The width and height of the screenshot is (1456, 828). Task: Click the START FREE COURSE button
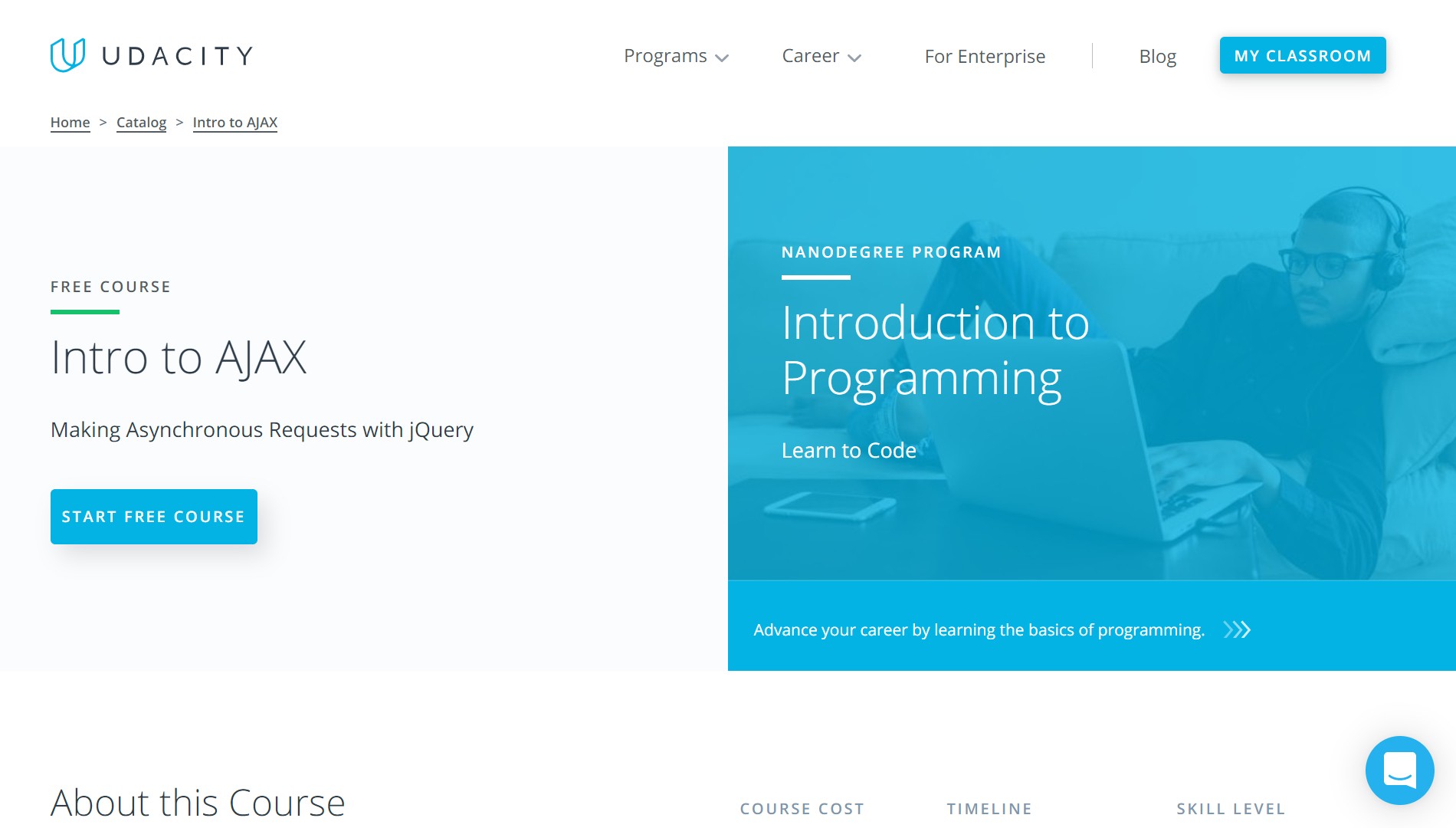[x=154, y=517]
